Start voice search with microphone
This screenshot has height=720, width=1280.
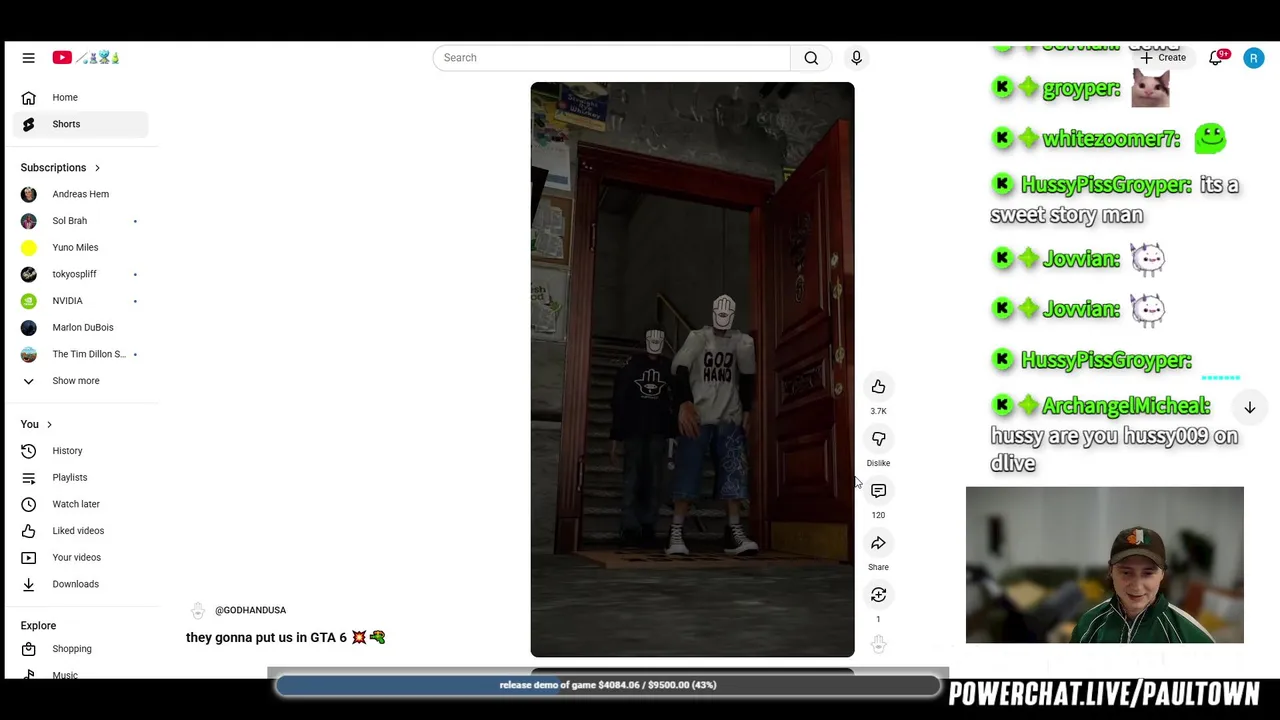pos(856,58)
